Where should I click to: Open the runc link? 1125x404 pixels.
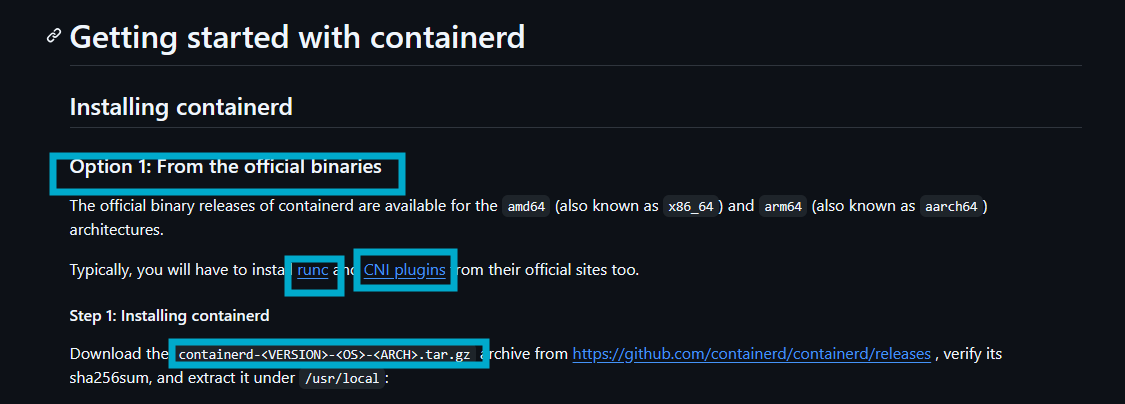coord(313,270)
